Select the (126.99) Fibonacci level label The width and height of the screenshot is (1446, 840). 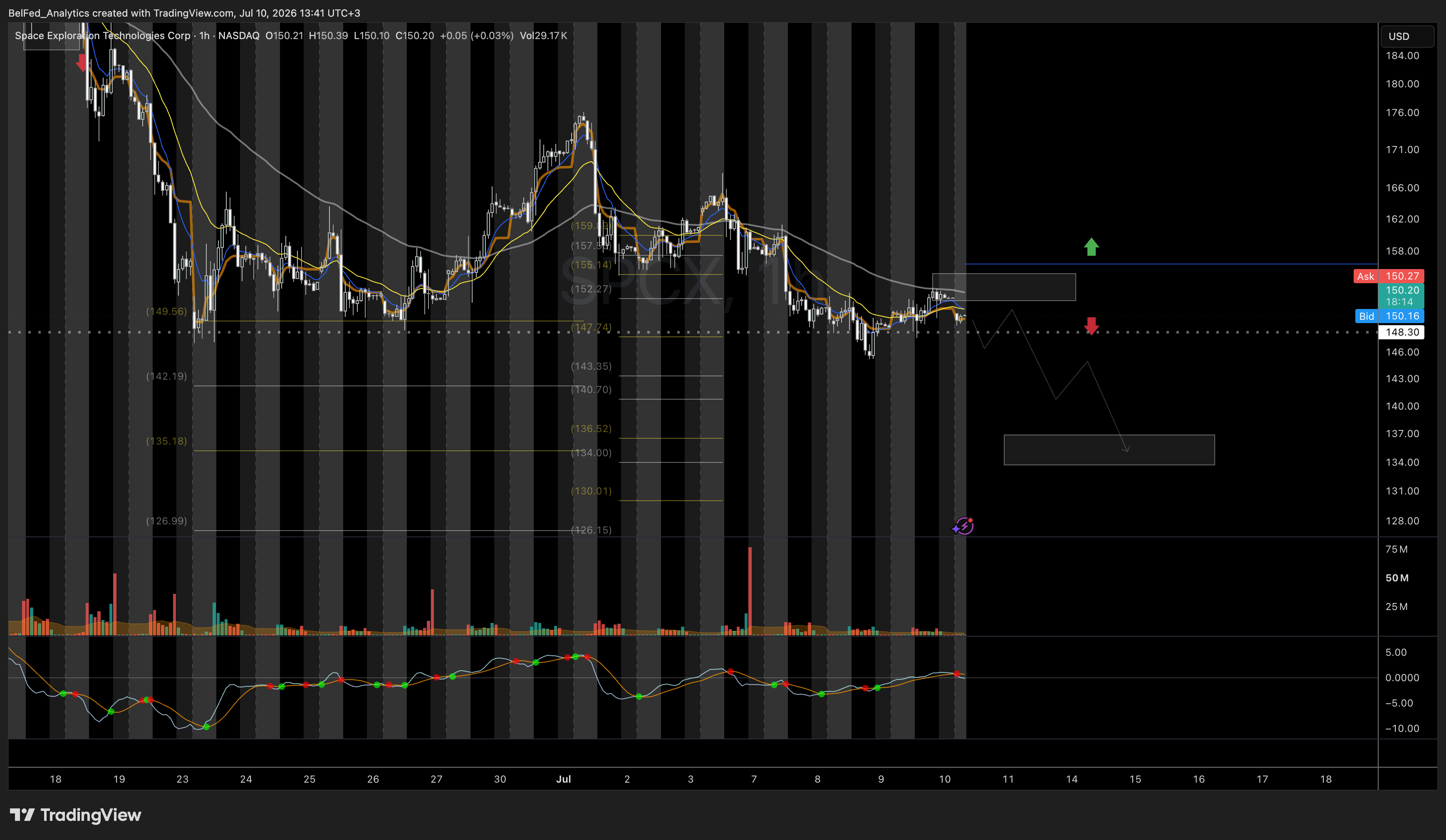tap(166, 521)
